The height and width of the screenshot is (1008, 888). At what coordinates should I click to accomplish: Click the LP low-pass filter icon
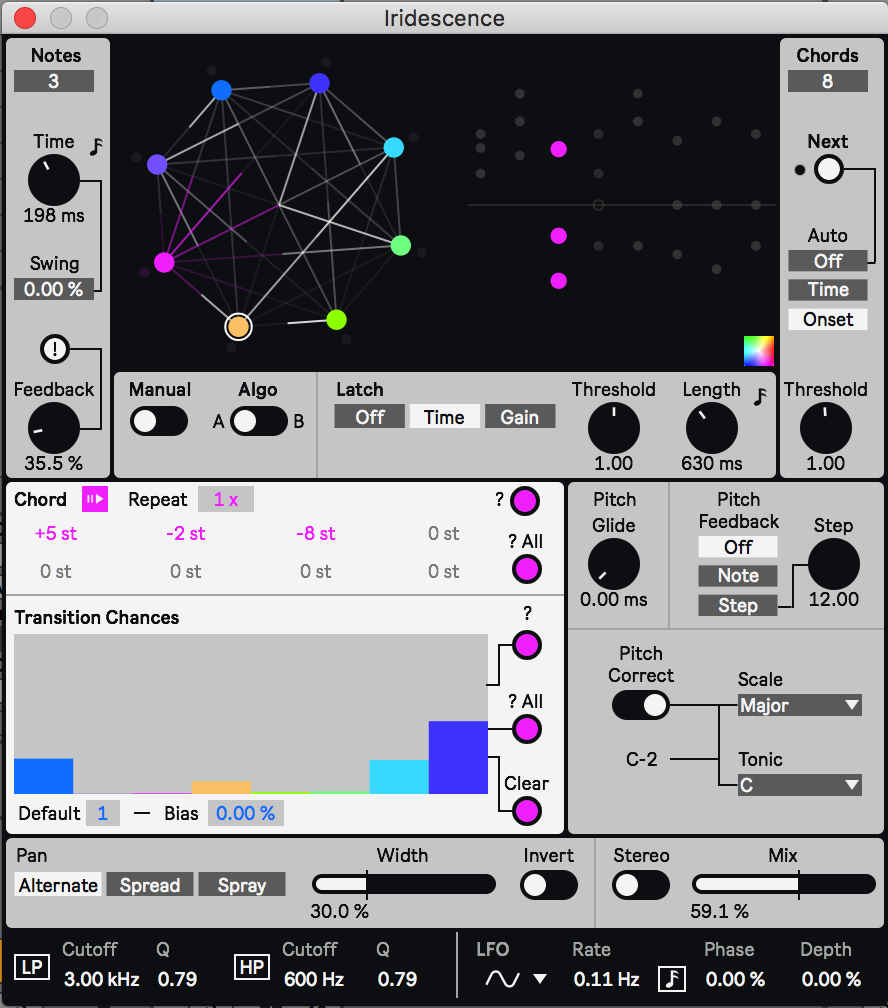(x=29, y=967)
